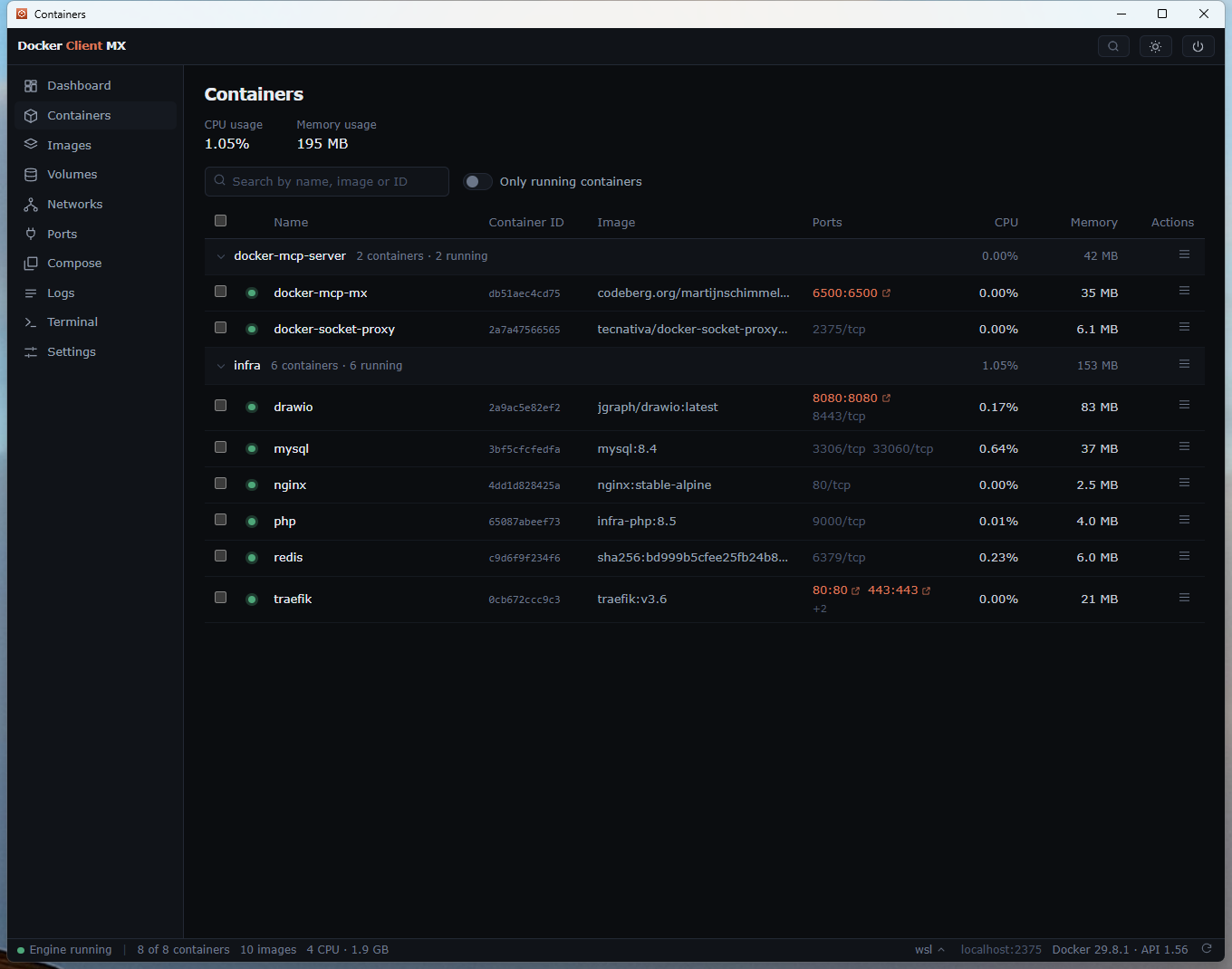Open actions menu for nginx container
Viewport: 1232px width, 969px height.
pos(1184,484)
